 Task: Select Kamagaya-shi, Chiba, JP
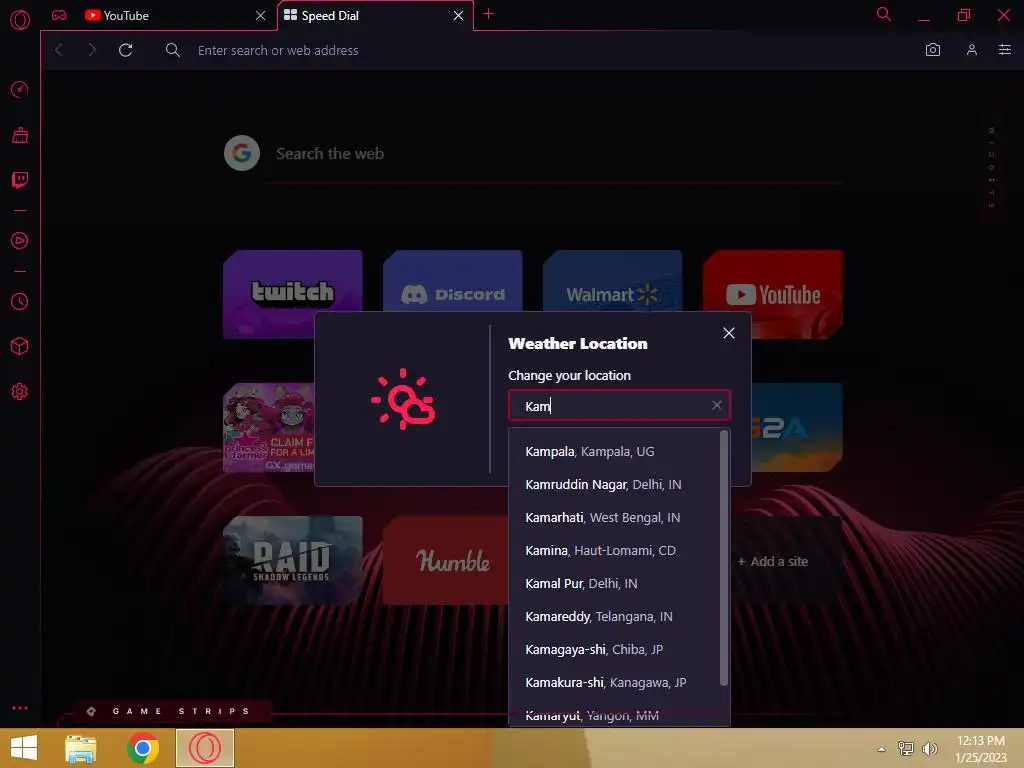614,649
